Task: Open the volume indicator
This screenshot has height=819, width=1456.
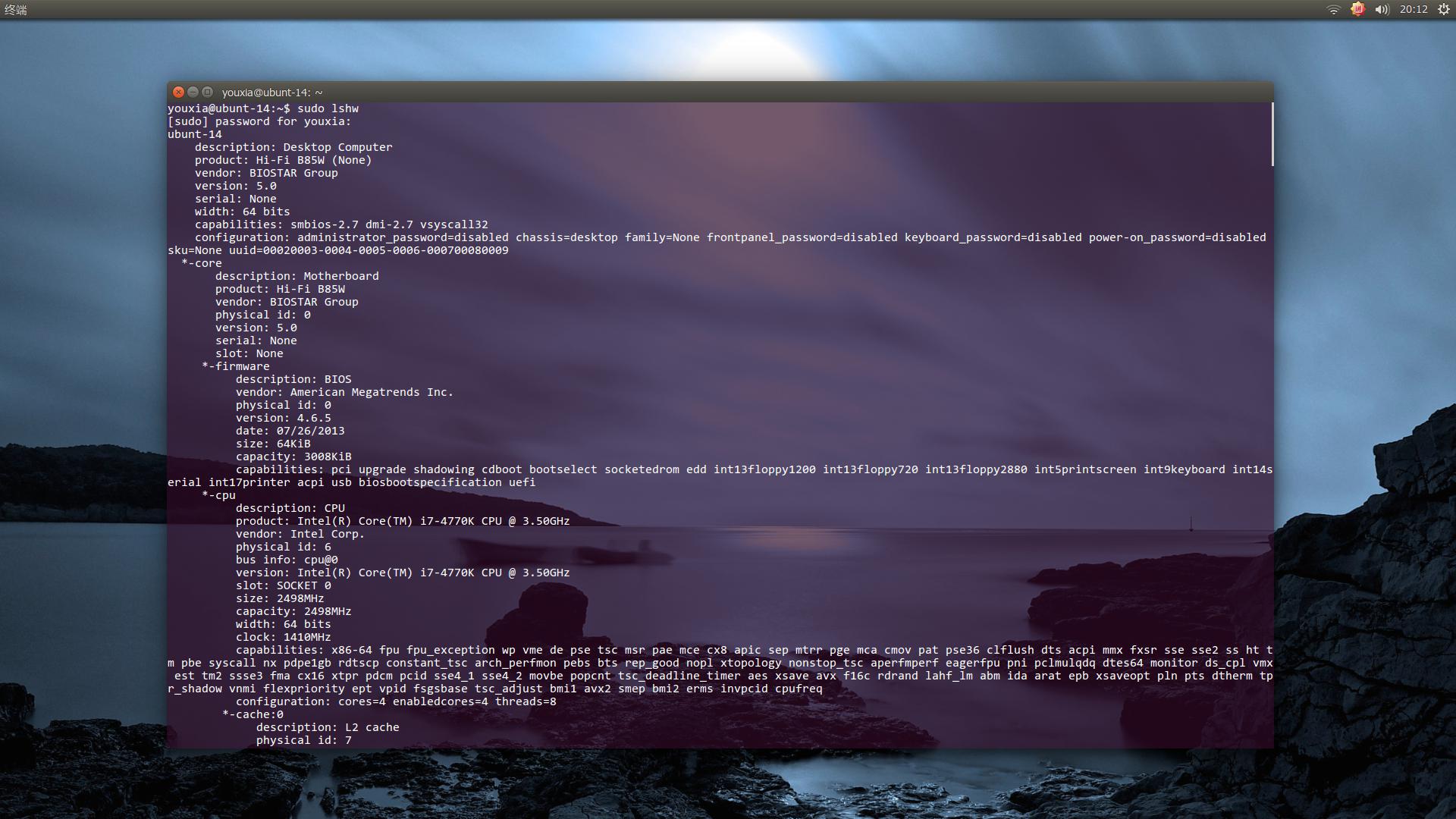Action: click(x=1382, y=9)
